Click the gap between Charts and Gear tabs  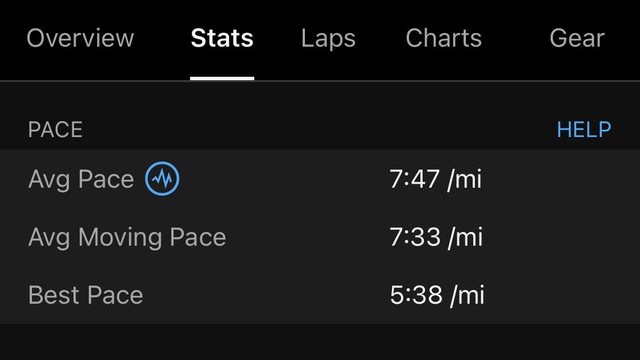click(516, 38)
